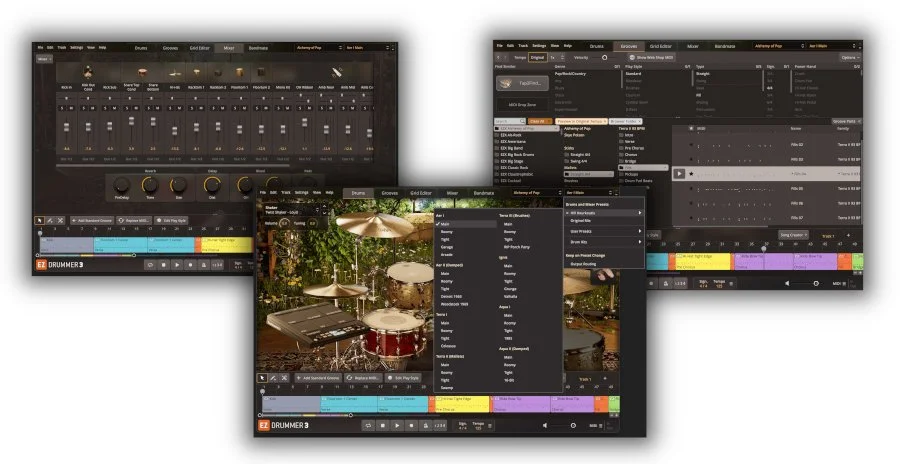This screenshot has height=464, width=900.
Task: Click Add Standard Groove in the Mixer window
Action: (x=91, y=221)
